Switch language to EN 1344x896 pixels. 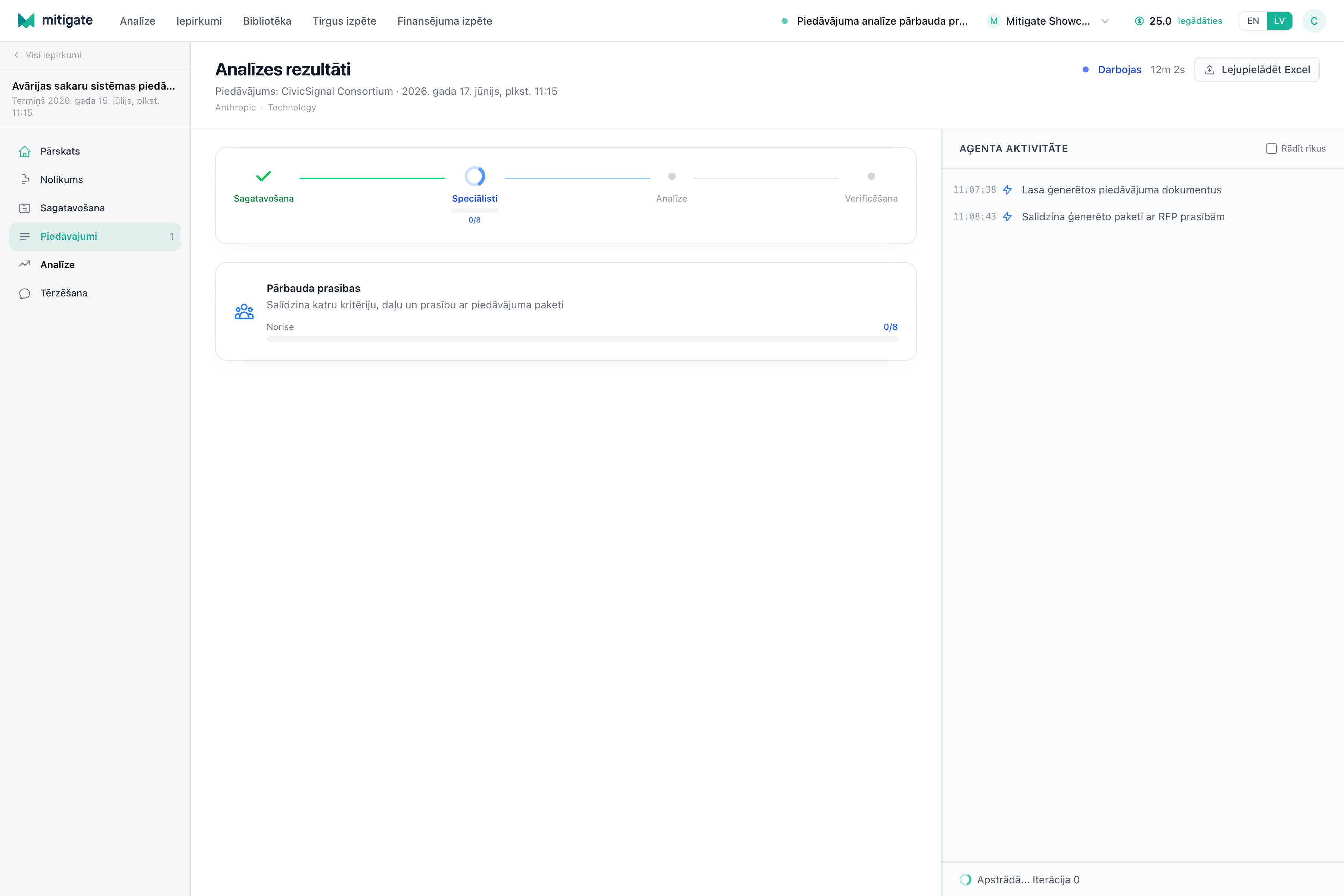(1253, 21)
